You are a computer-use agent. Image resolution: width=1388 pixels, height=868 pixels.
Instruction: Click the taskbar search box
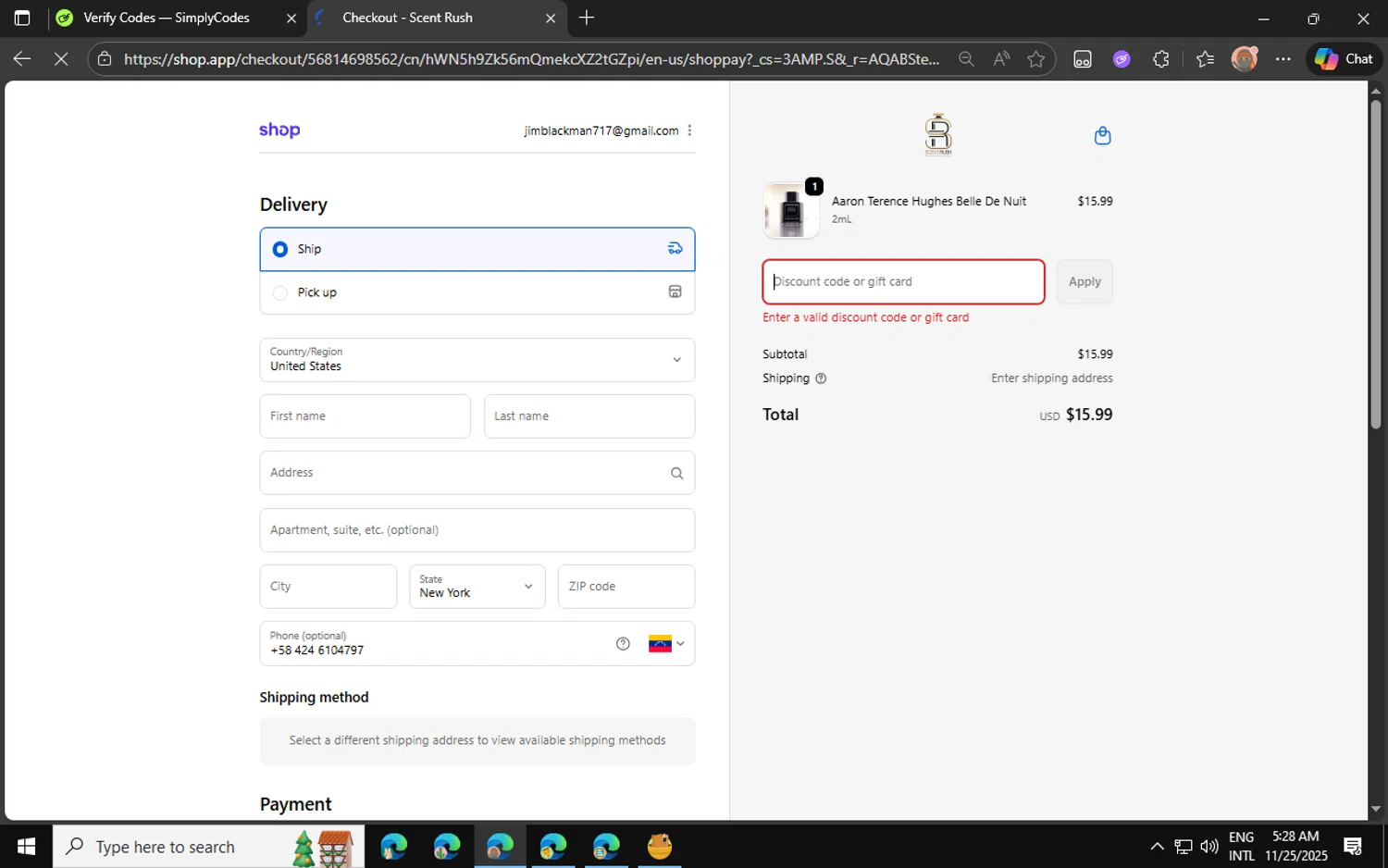pos(208,847)
